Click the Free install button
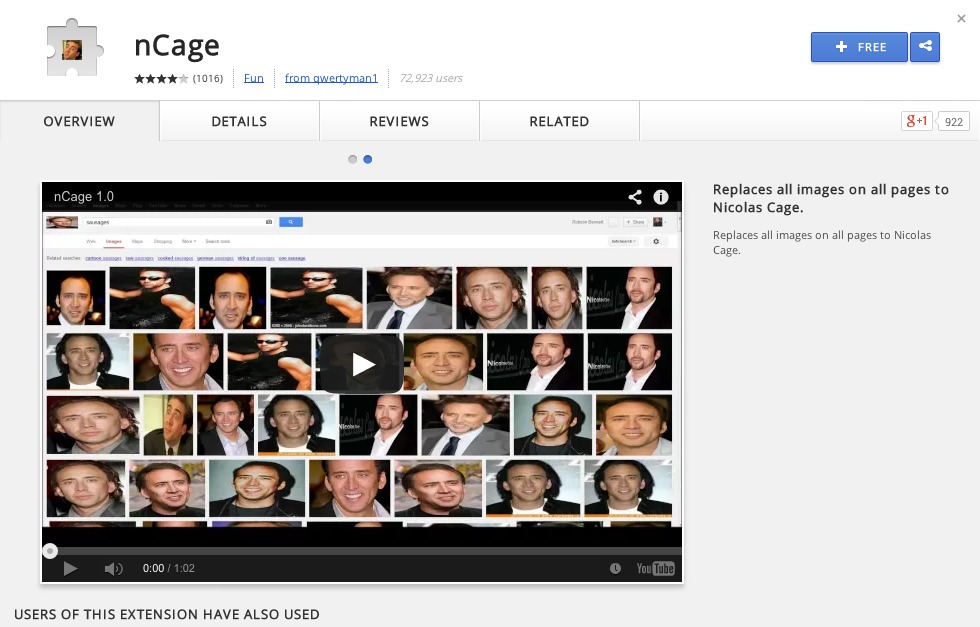Viewport: 980px width, 627px height. (x=859, y=47)
